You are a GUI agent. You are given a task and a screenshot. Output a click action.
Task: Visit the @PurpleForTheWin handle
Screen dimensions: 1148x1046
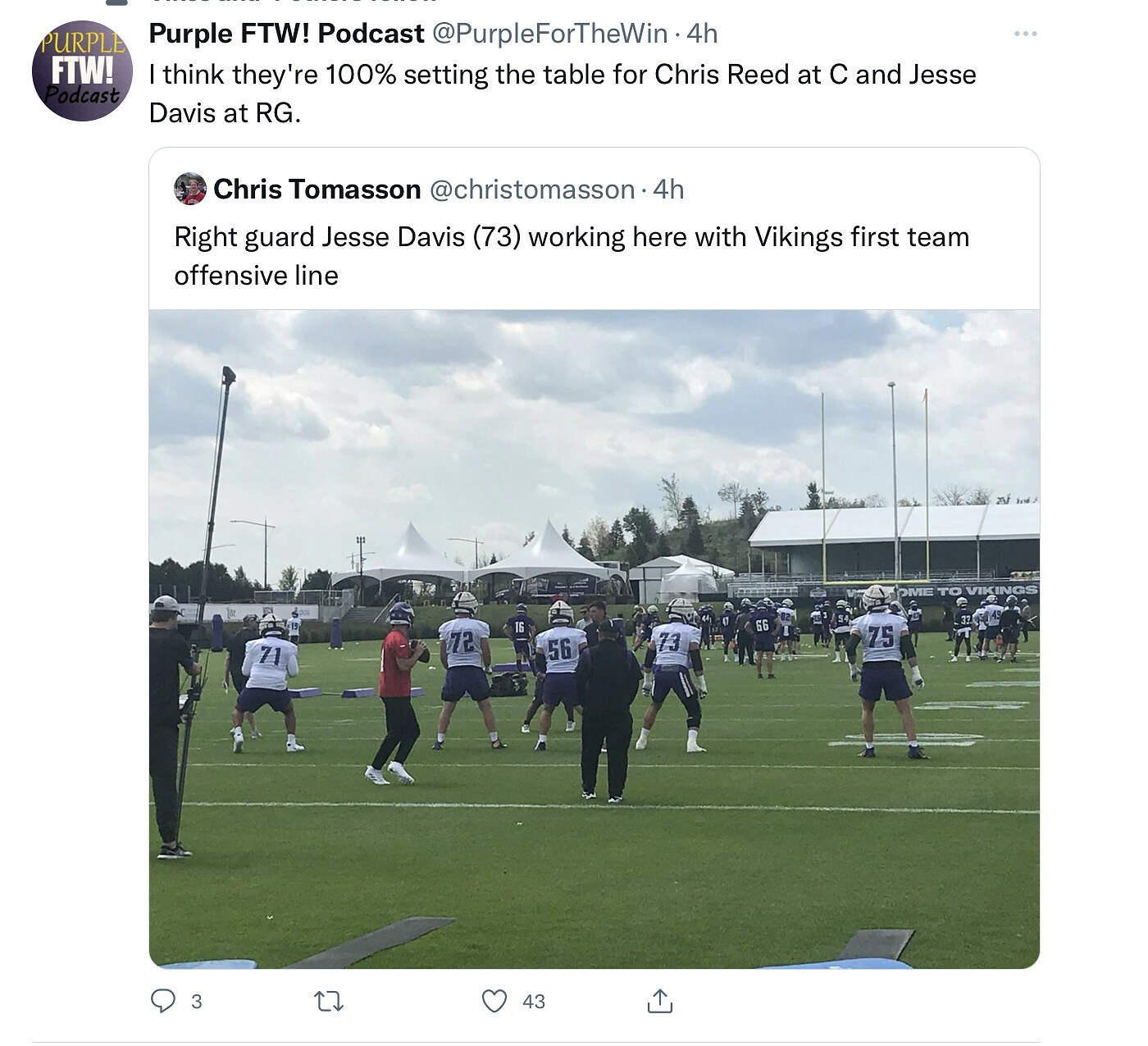(549, 34)
